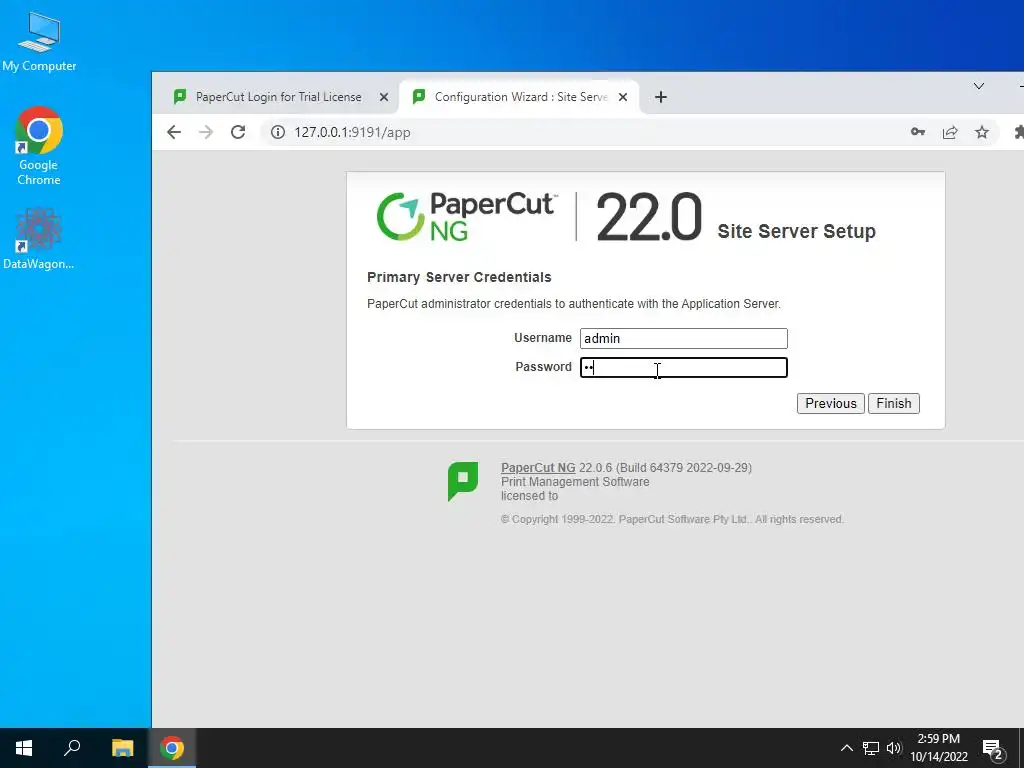Open saved passwords key icon
The width and height of the screenshot is (1024, 768).
coord(918,133)
